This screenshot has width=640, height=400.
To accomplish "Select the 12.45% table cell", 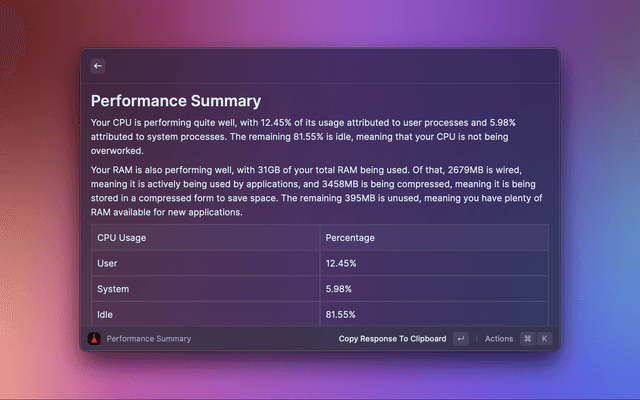I will (341, 263).
